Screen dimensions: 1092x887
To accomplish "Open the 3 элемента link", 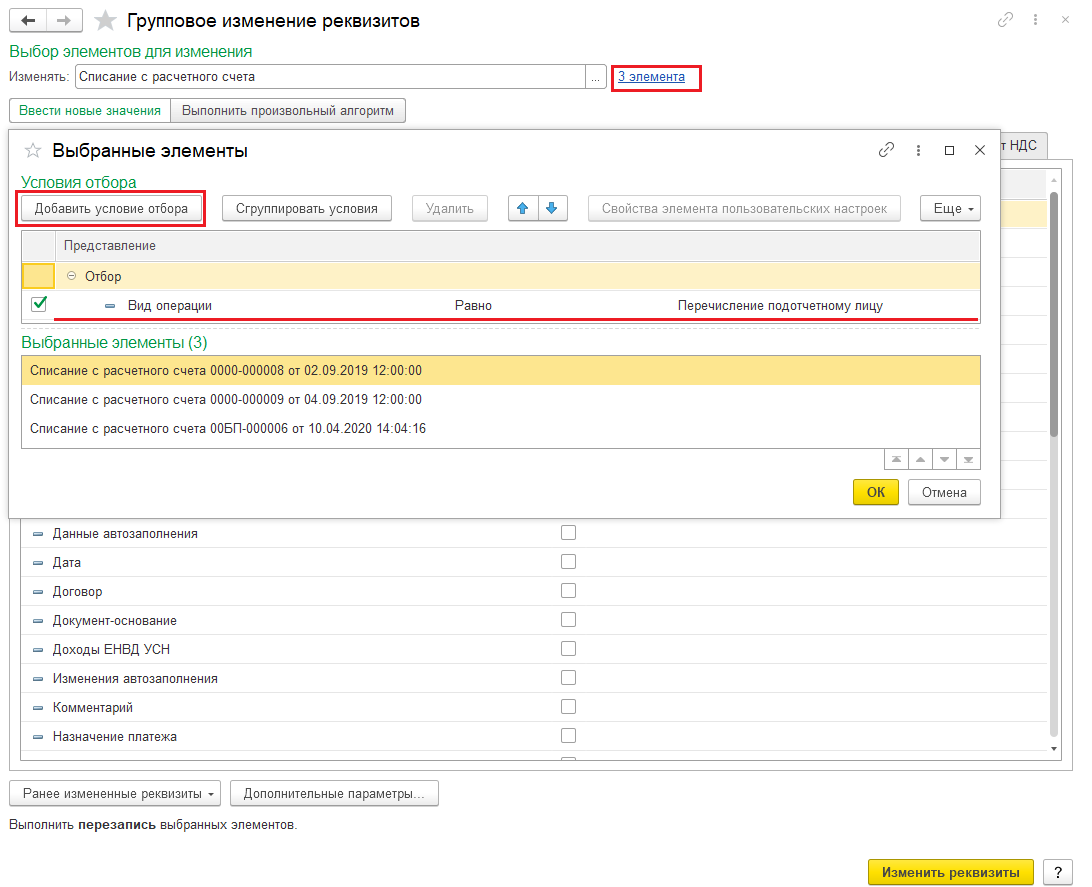I will (651, 77).
